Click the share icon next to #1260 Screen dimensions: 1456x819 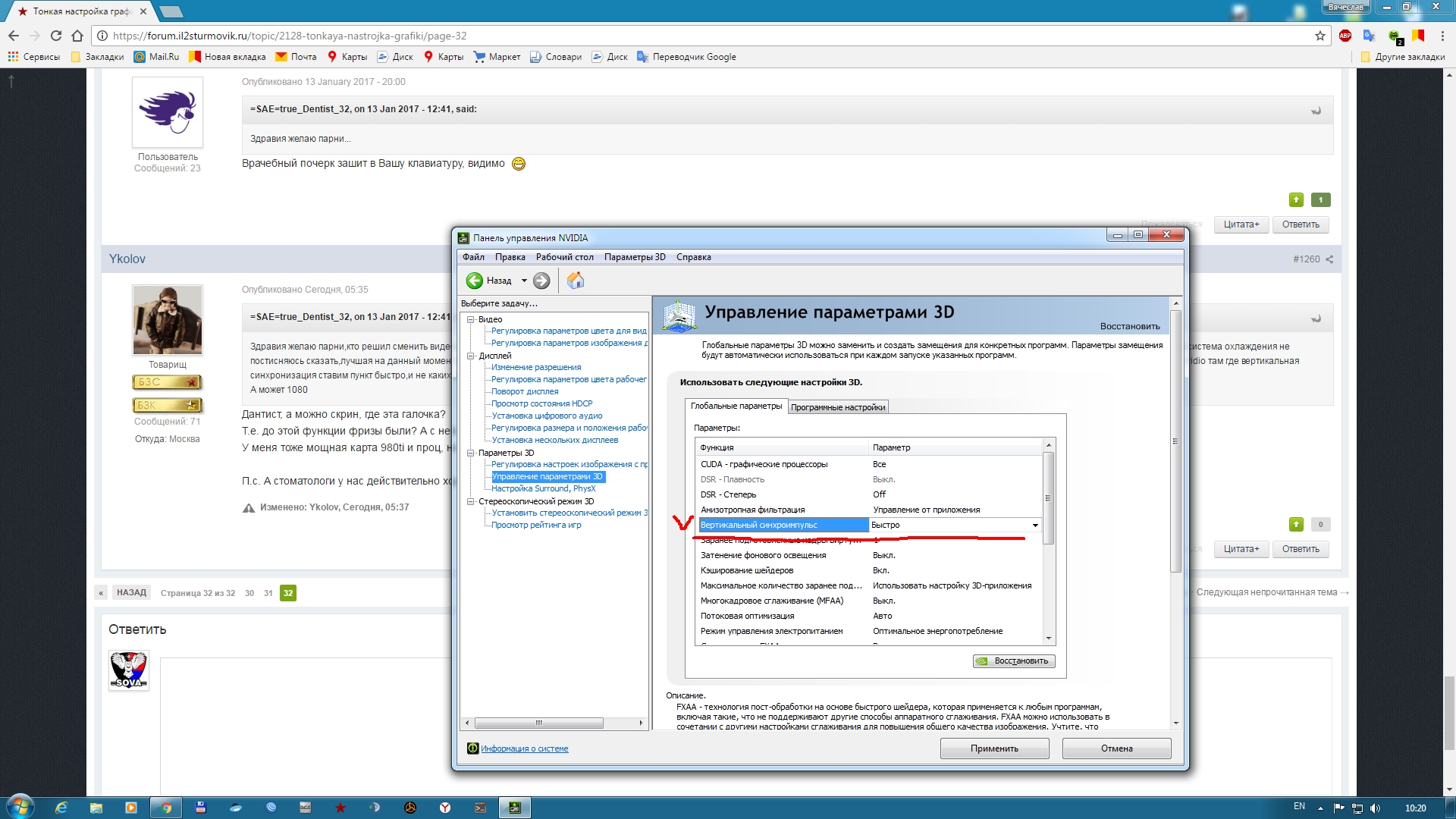tap(1329, 259)
